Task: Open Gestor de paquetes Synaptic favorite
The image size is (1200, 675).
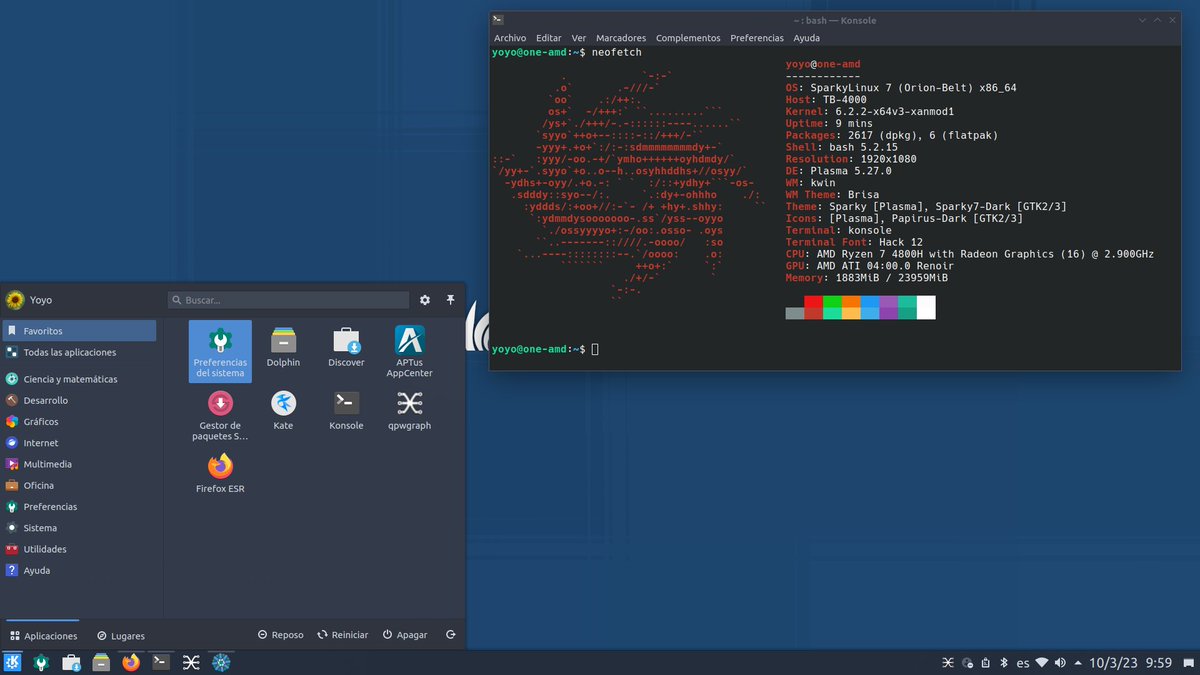Action: (220, 414)
